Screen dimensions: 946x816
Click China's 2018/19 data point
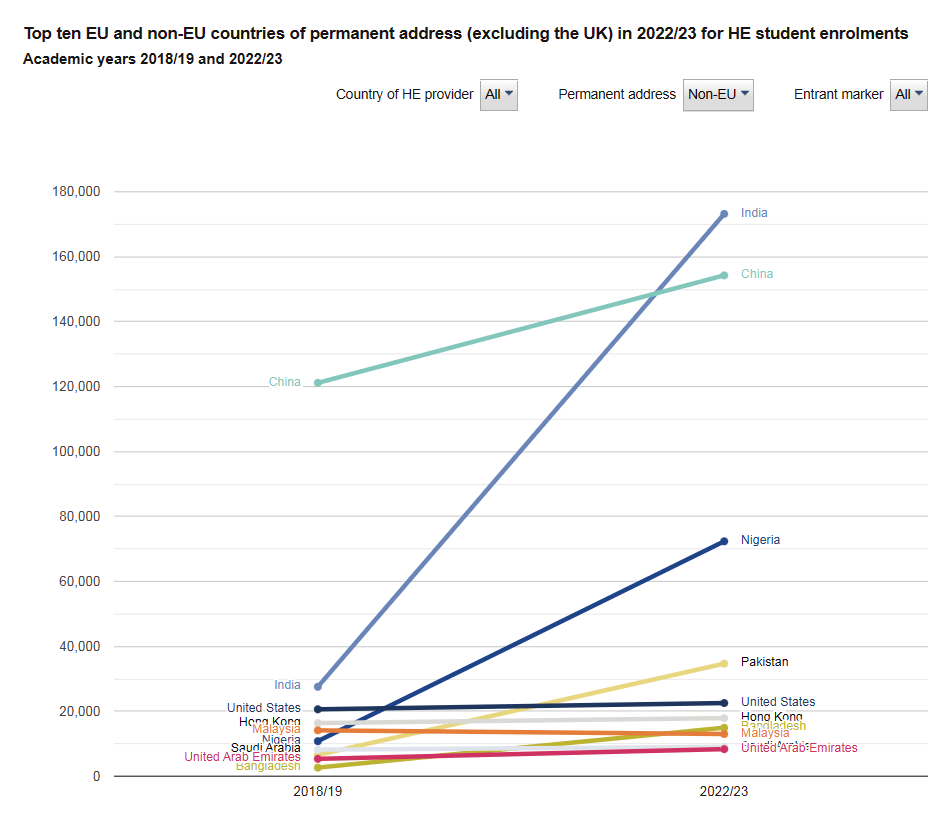pos(318,383)
